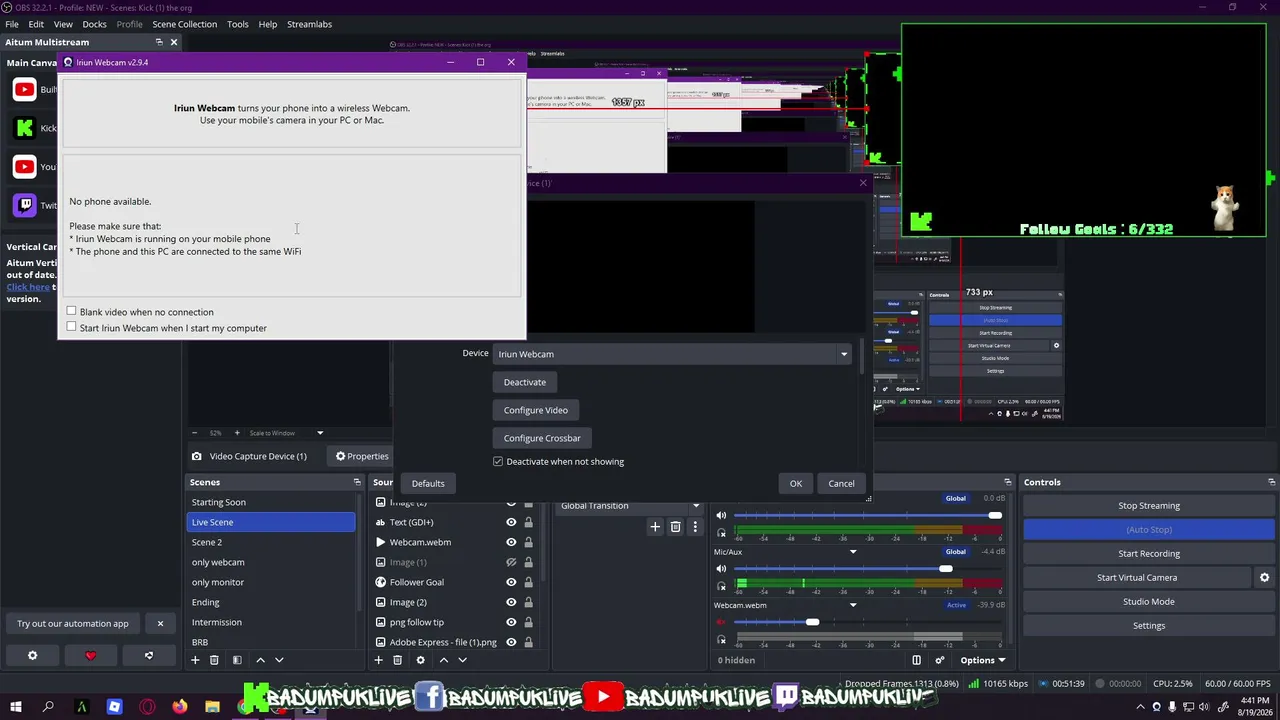Open the transition three-dot menu
Screen dimensions: 1280x720
[695, 527]
